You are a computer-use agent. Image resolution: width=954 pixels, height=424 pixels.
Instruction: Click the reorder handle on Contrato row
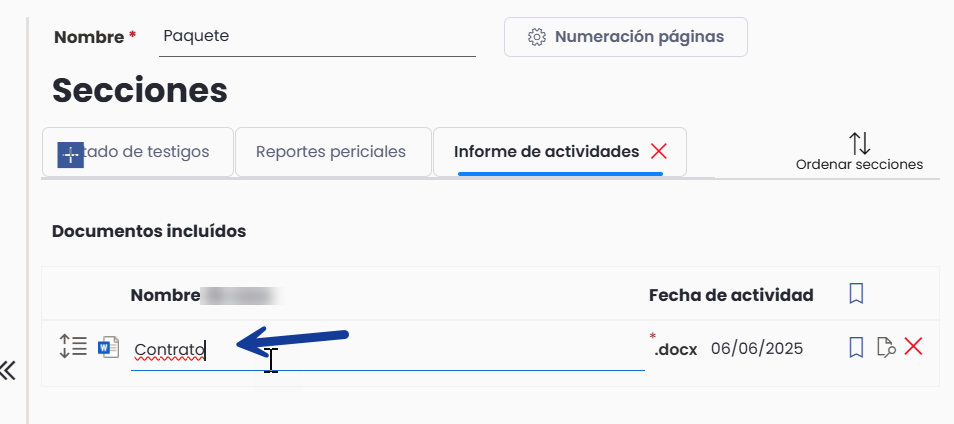pos(74,346)
